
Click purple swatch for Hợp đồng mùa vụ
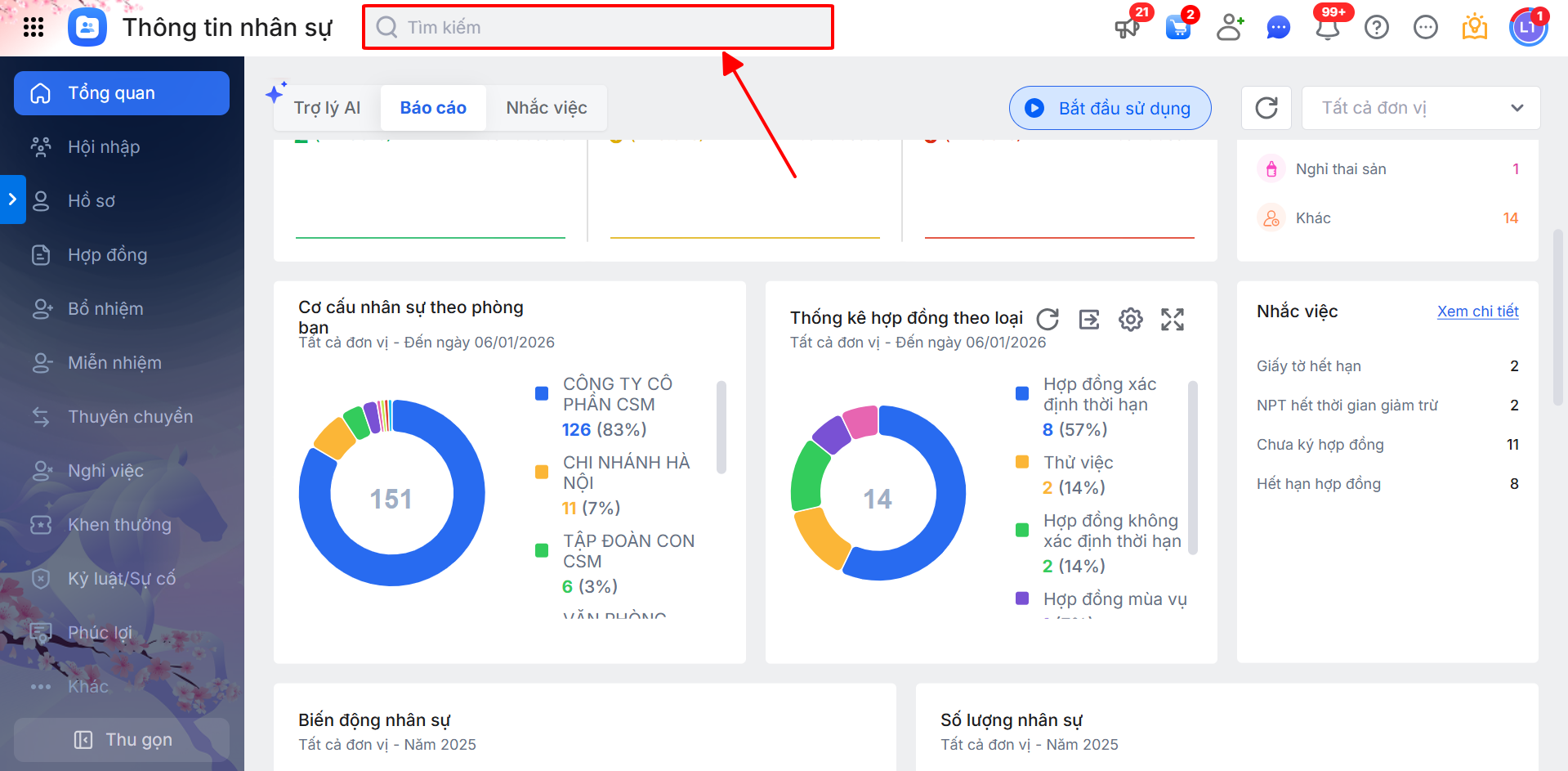(x=1022, y=598)
